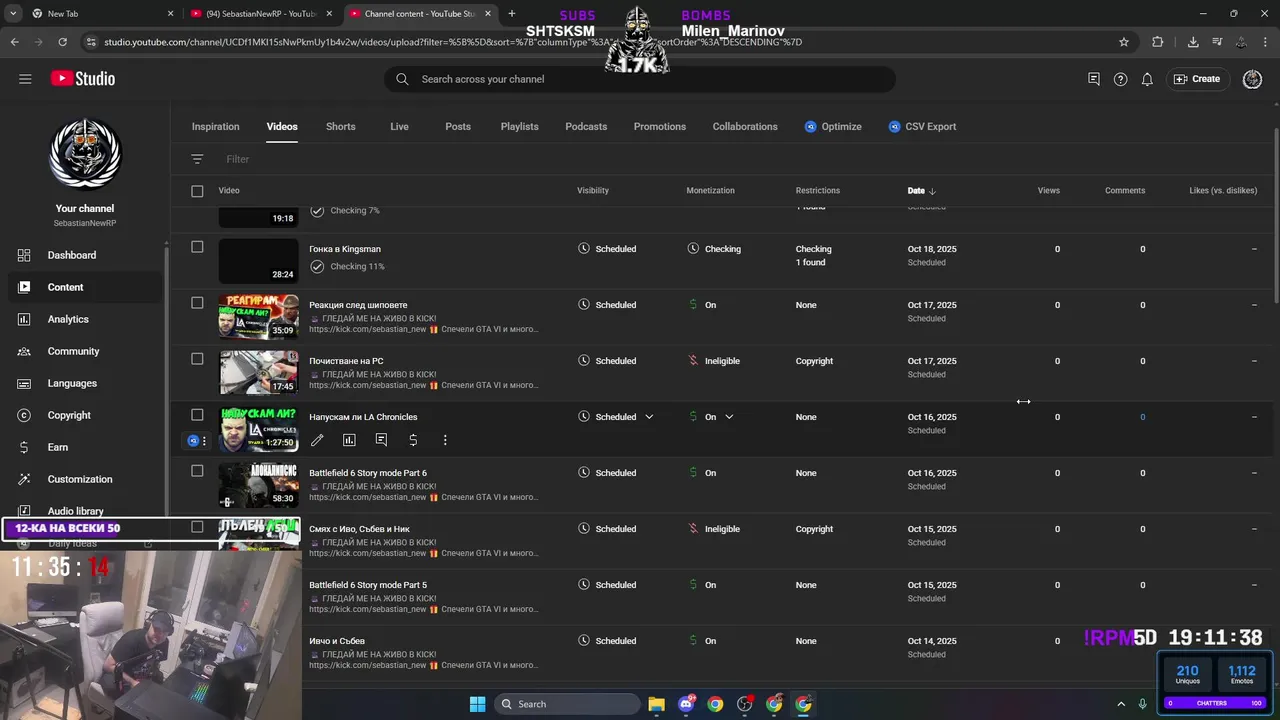Open three-dot Options for Напускам ли LA Chronicles
This screenshot has height=720, width=1280.
[445, 440]
